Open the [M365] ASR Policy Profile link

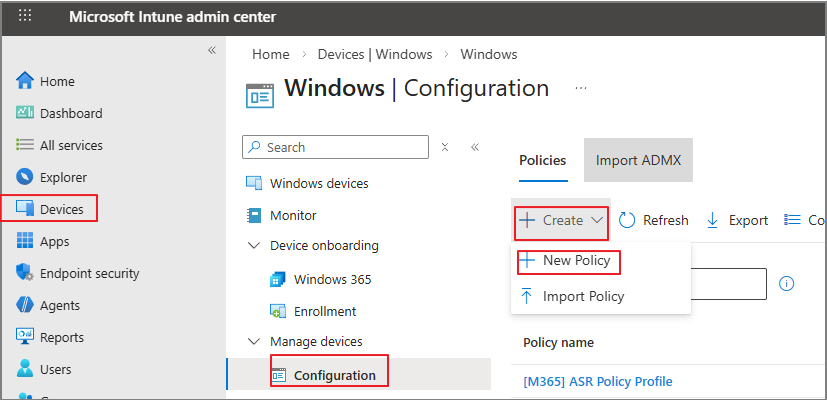pyautogui.click(x=598, y=381)
